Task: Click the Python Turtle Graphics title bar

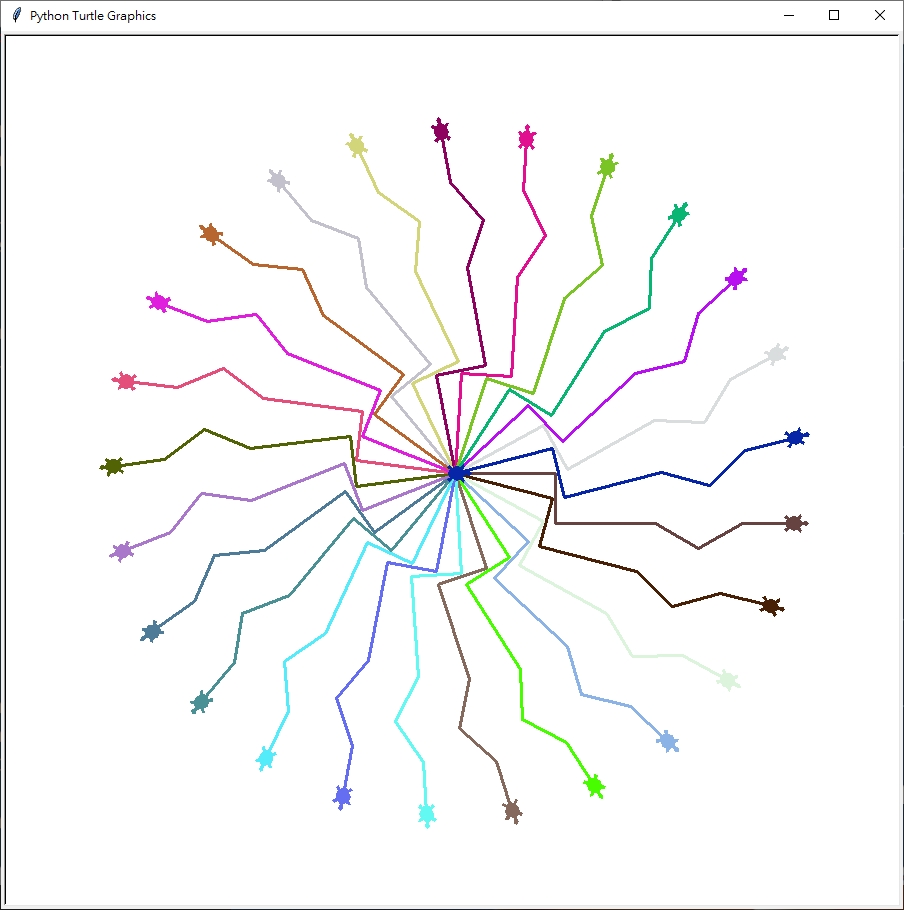Action: tap(400, 15)
